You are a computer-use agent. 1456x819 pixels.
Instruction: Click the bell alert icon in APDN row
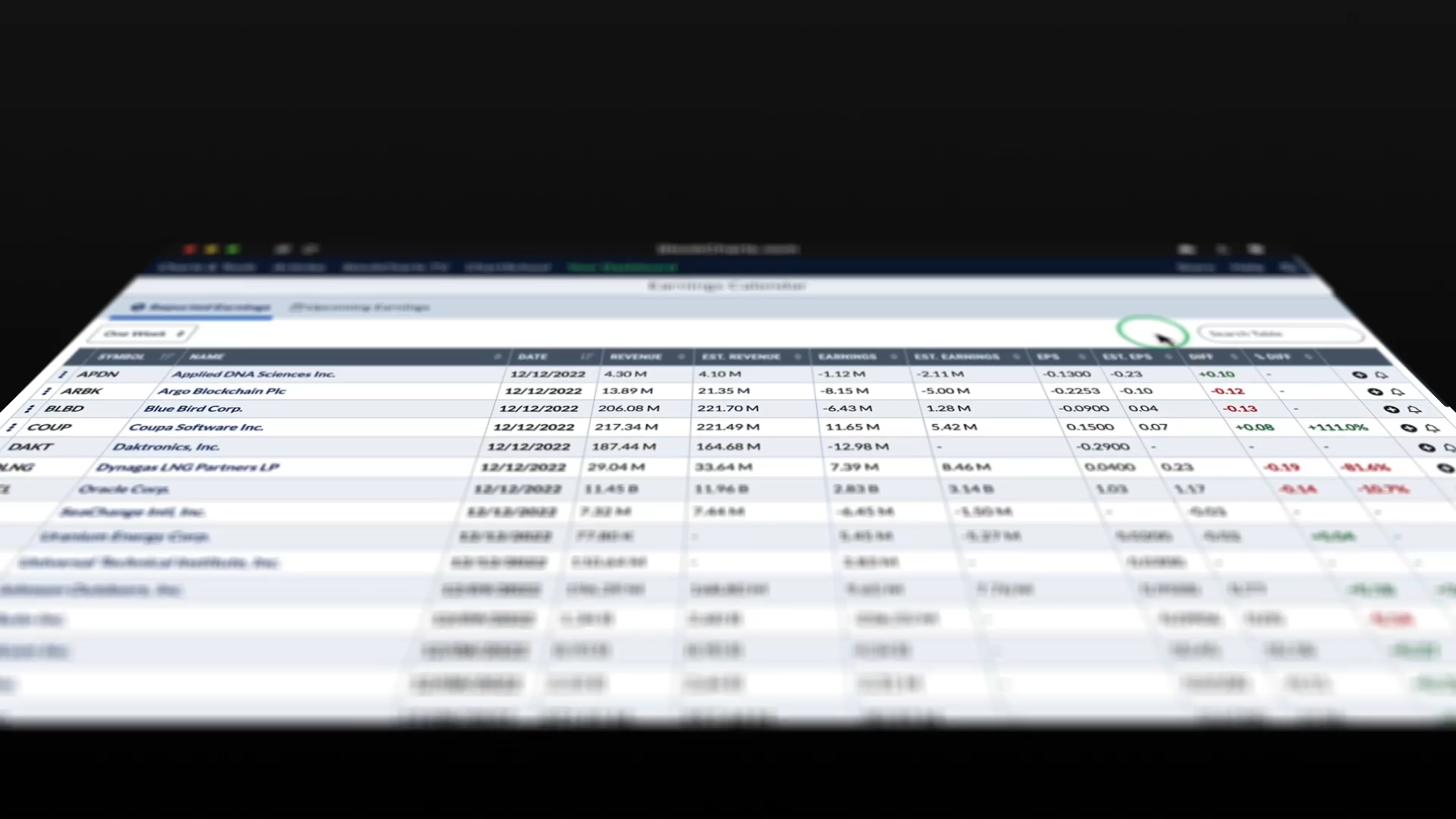(1382, 375)
